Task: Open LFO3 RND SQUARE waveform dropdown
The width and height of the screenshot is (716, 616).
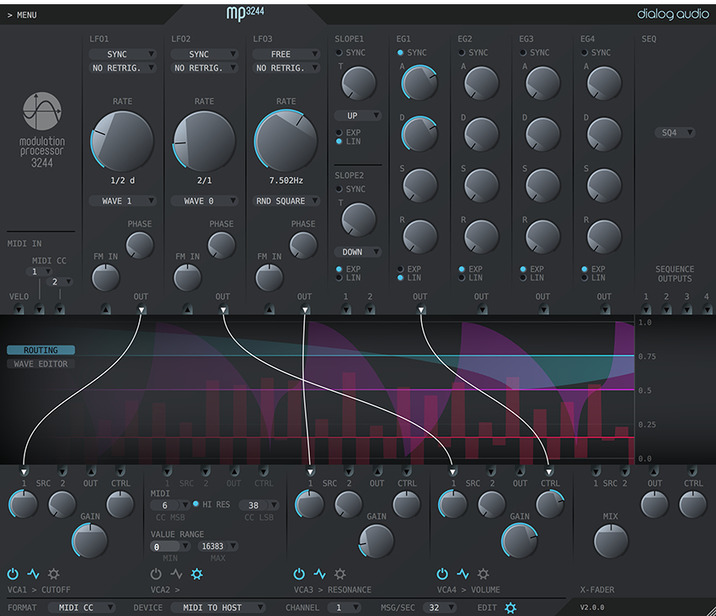Action: (x=286, y=201)
